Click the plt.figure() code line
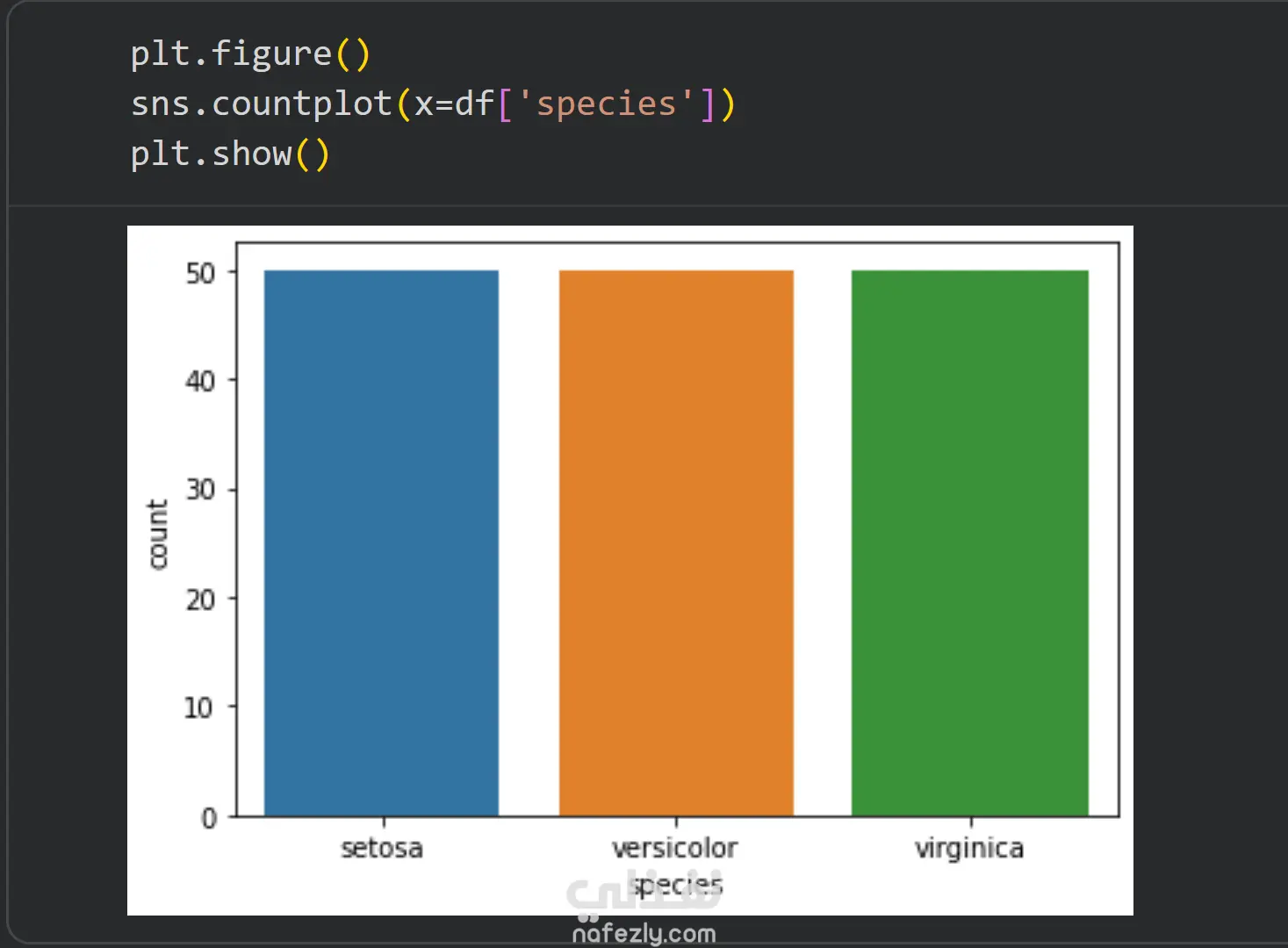The height and width of the screenshot is (948, 1288). [x=250, y=54]
